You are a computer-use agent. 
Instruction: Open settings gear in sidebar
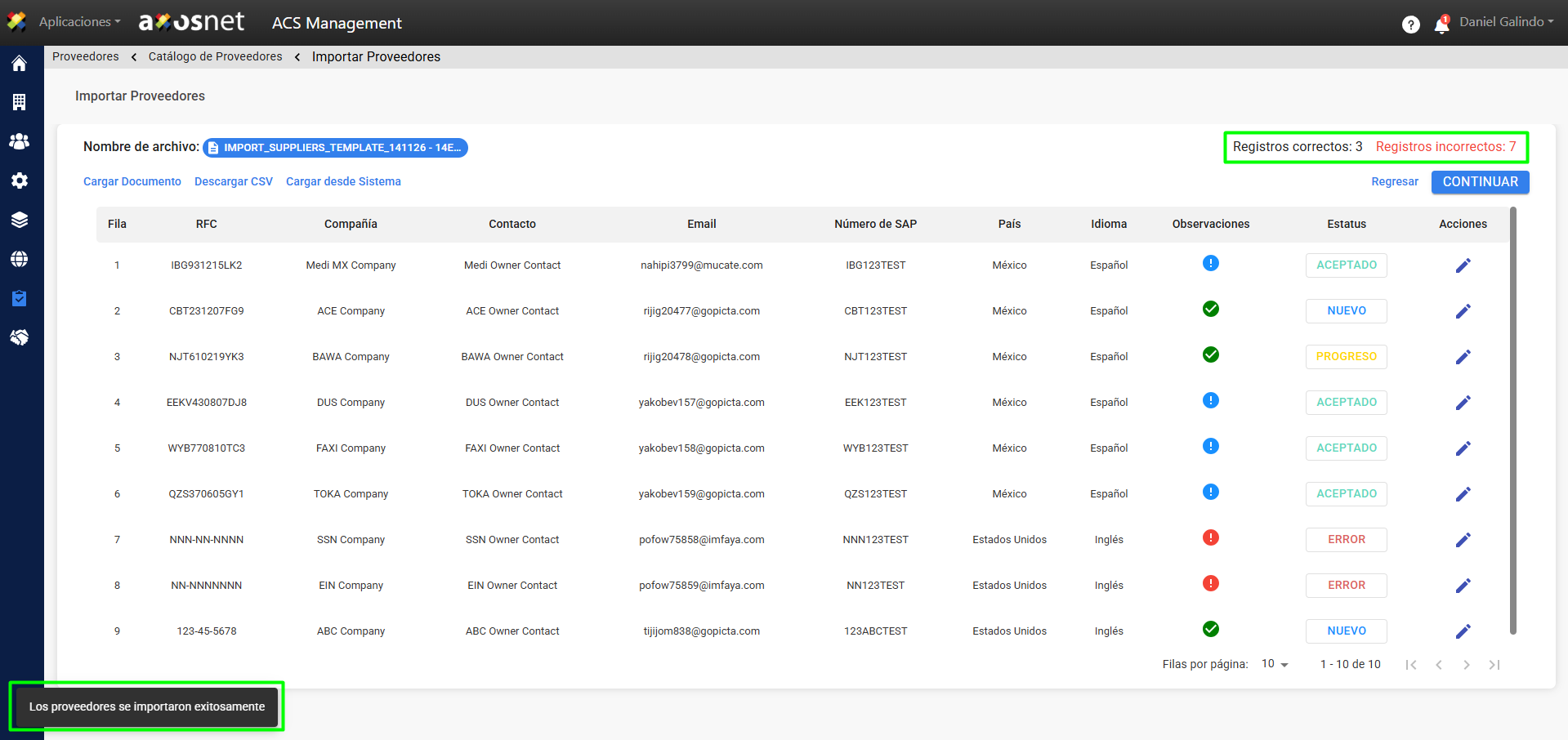pyautogui.click(x=19, y=181)
